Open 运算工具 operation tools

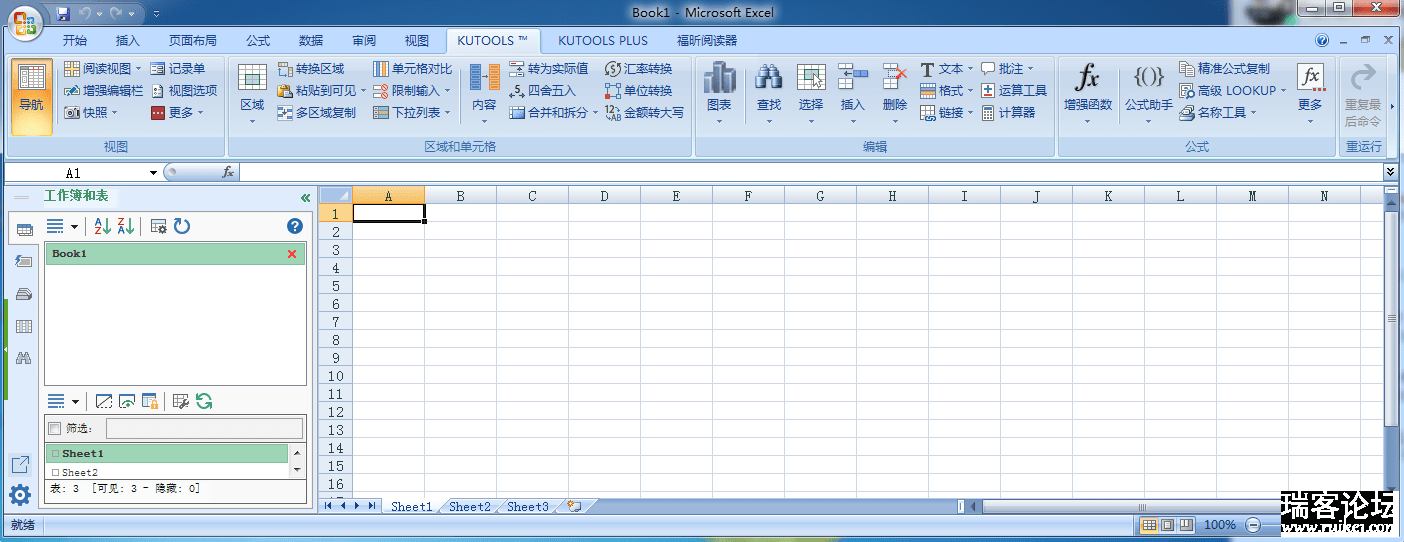pyautogui.click(x=1014, y=91)
